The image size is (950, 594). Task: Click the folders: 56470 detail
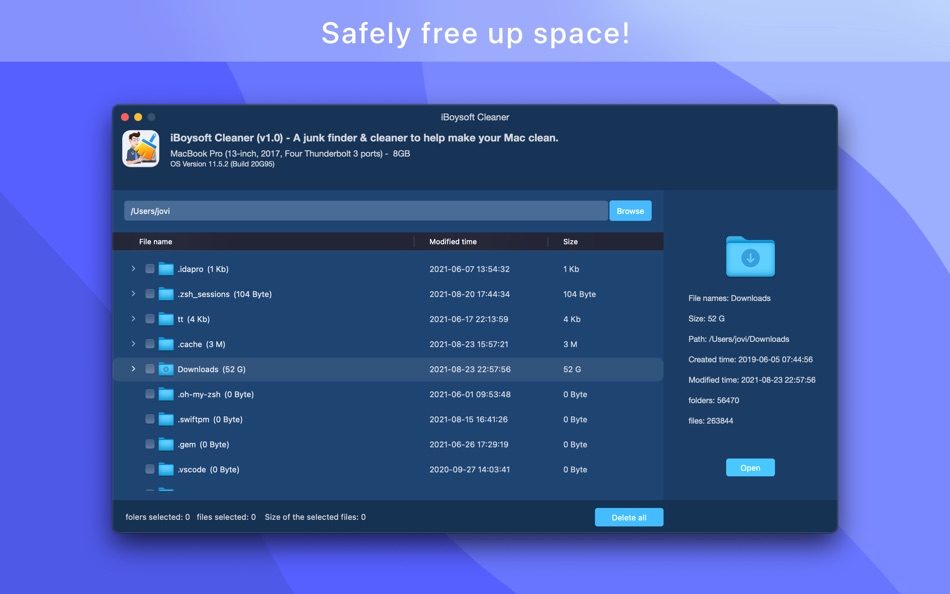pos(714,400)
